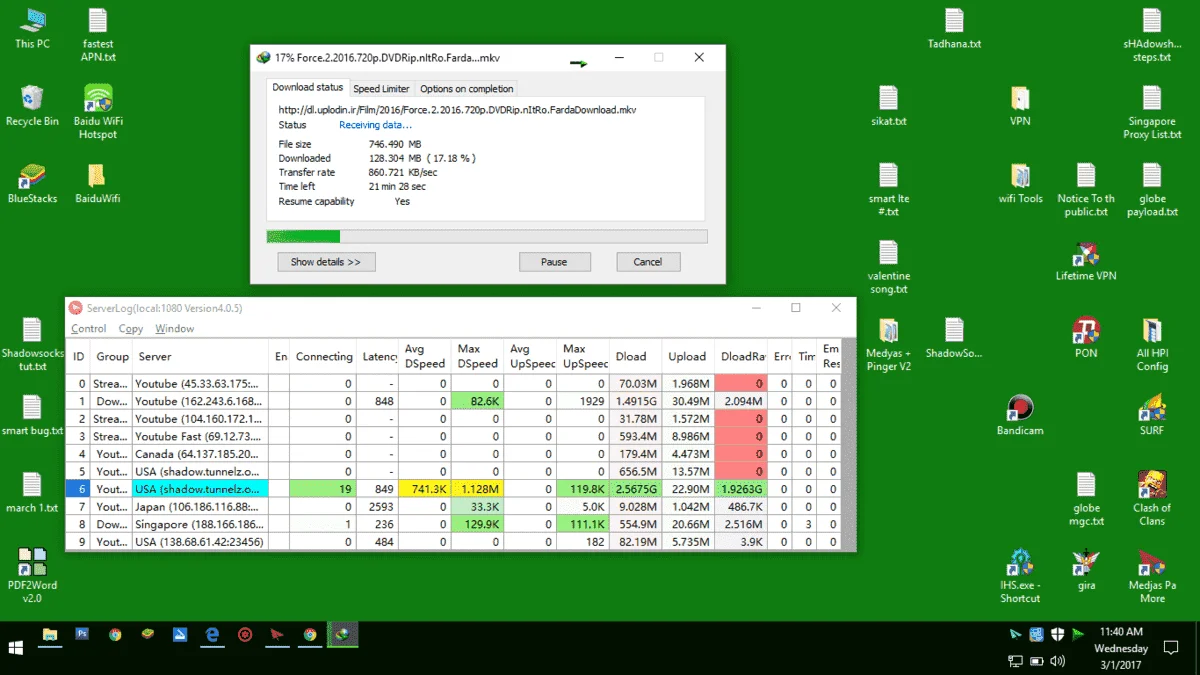Sort by the Server column header
Image resolution: width=1200 pixels, height=675 pixels.
click(x=200, y=356)
